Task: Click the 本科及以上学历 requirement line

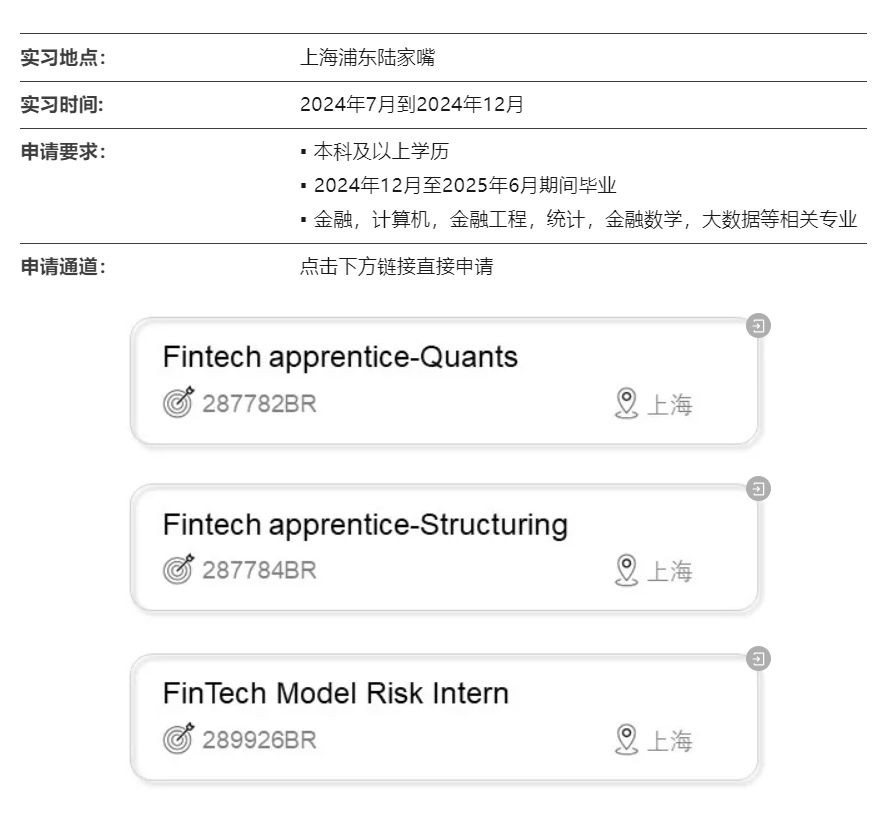Action: (x=381, y=152)
